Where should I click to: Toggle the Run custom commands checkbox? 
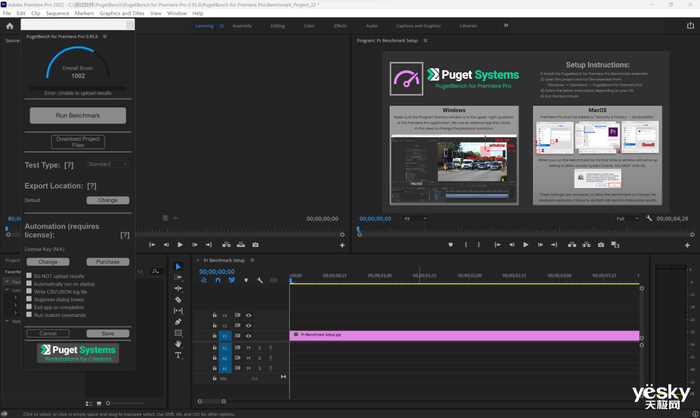29,315
